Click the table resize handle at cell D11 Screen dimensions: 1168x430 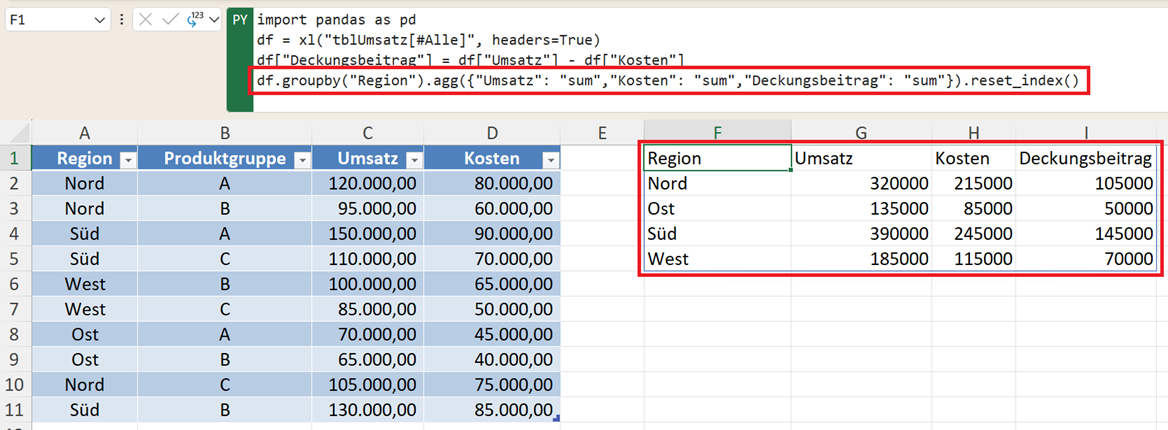point(556,418)
